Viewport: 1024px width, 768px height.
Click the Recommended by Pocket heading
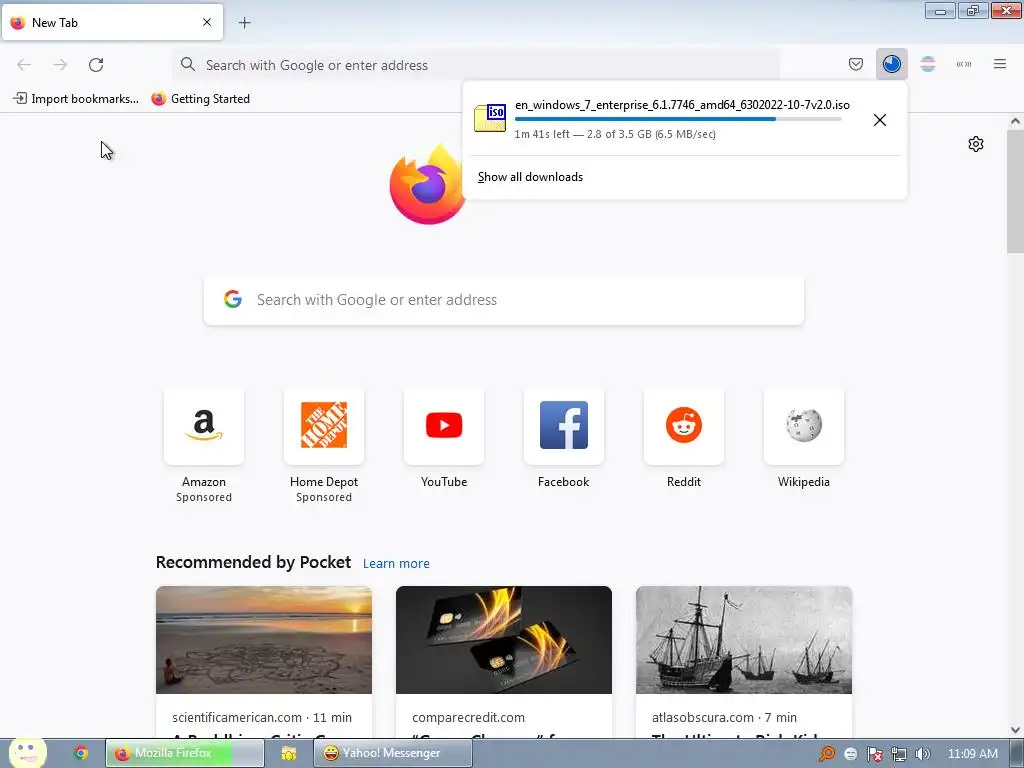click(x=253, y=562)
